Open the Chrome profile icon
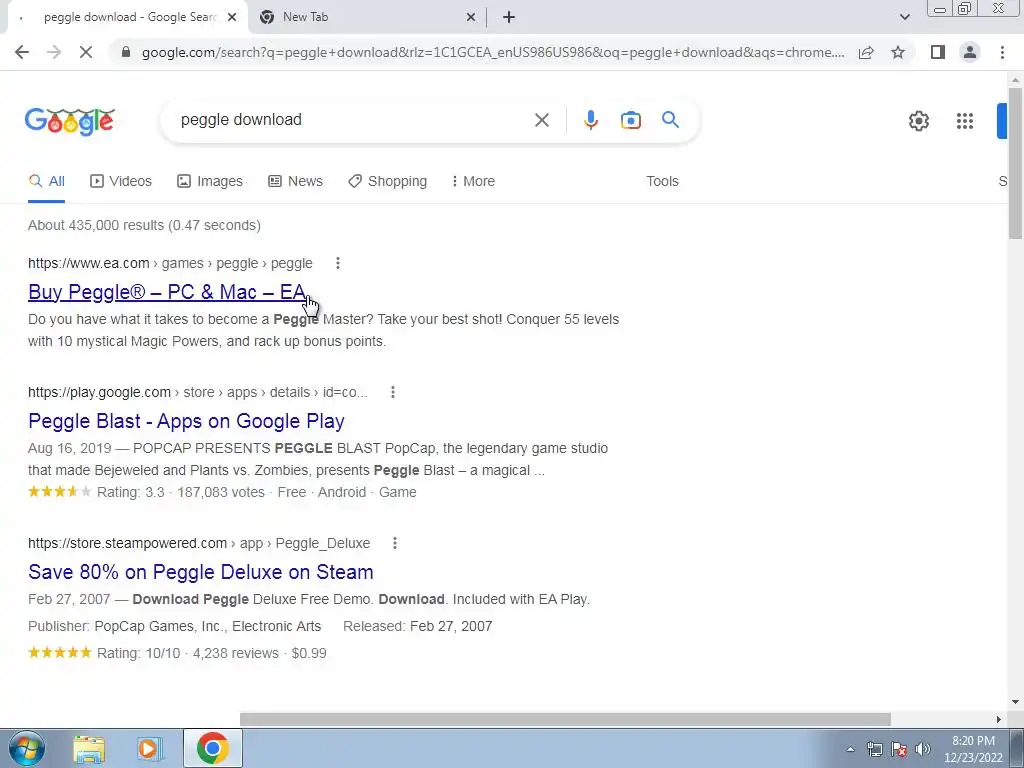The image size is (1024, 768). (970, 52)
